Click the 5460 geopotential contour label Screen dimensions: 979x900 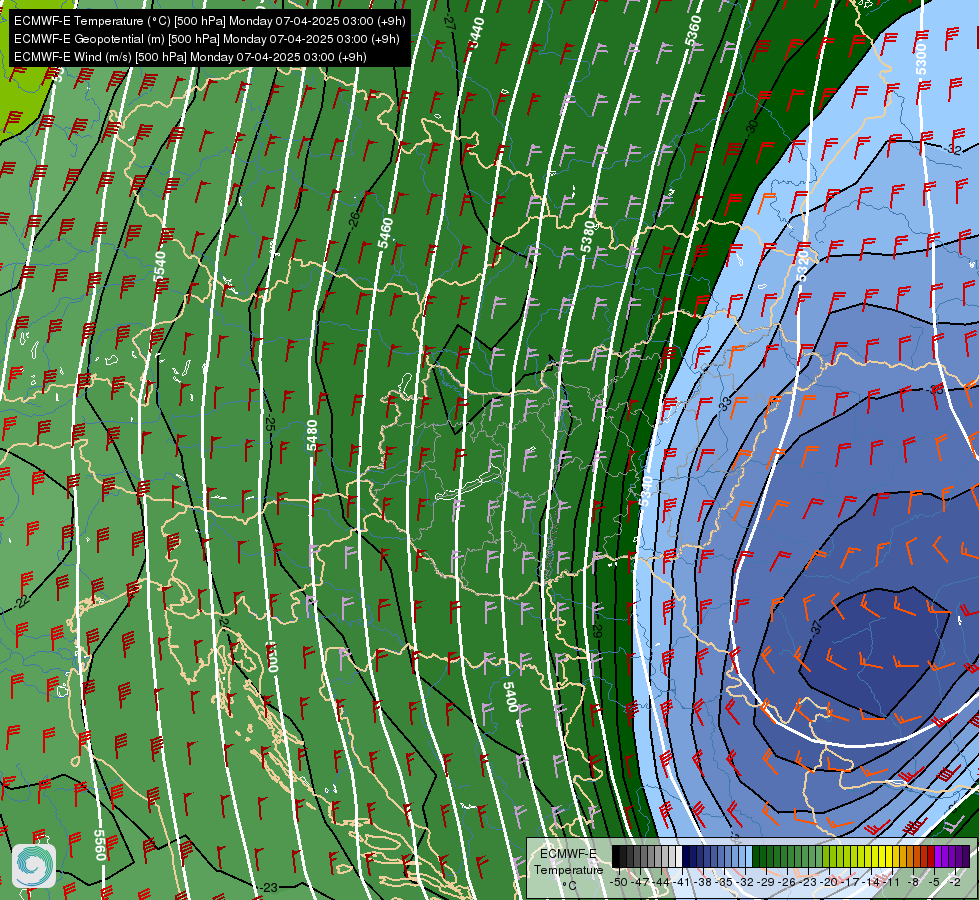click(385, 232)
